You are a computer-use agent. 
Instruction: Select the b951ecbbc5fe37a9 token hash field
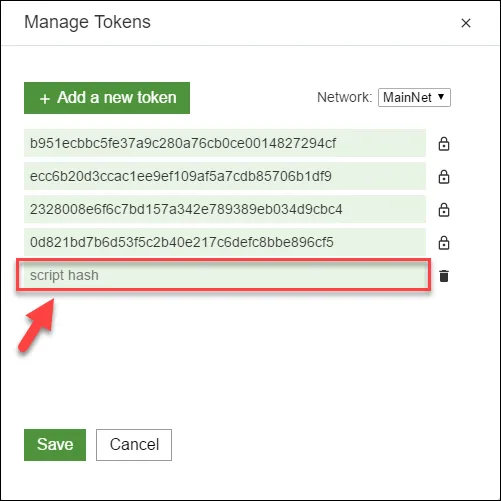click(x=225, y=143)
